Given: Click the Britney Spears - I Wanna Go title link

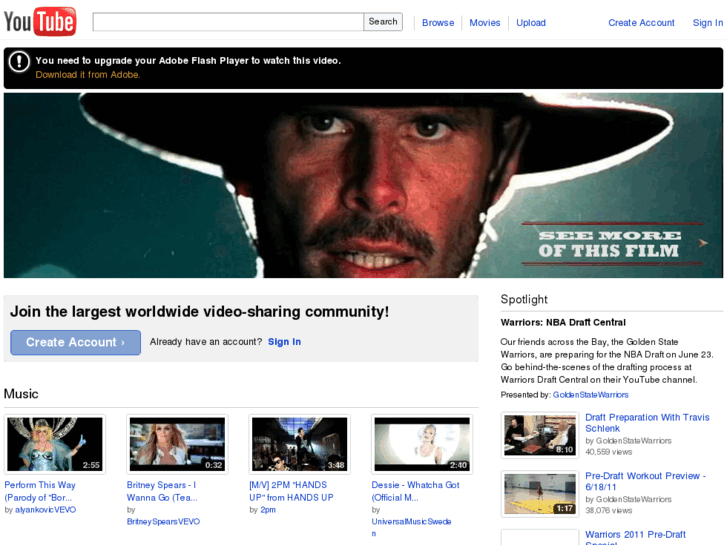Looking at the screenshot, I should [x=162, y=491].
